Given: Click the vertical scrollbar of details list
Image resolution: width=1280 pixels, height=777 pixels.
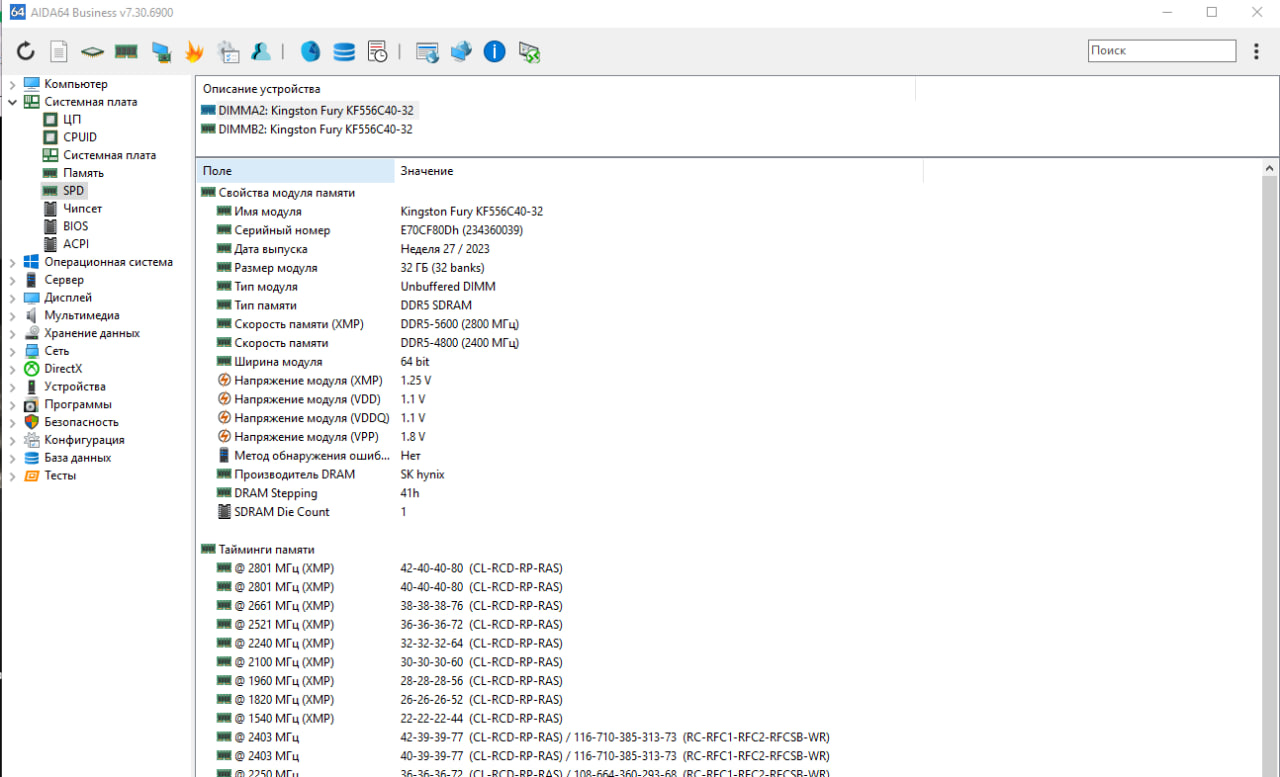Looking at the screenshot, I should (x=1271, y=476).
